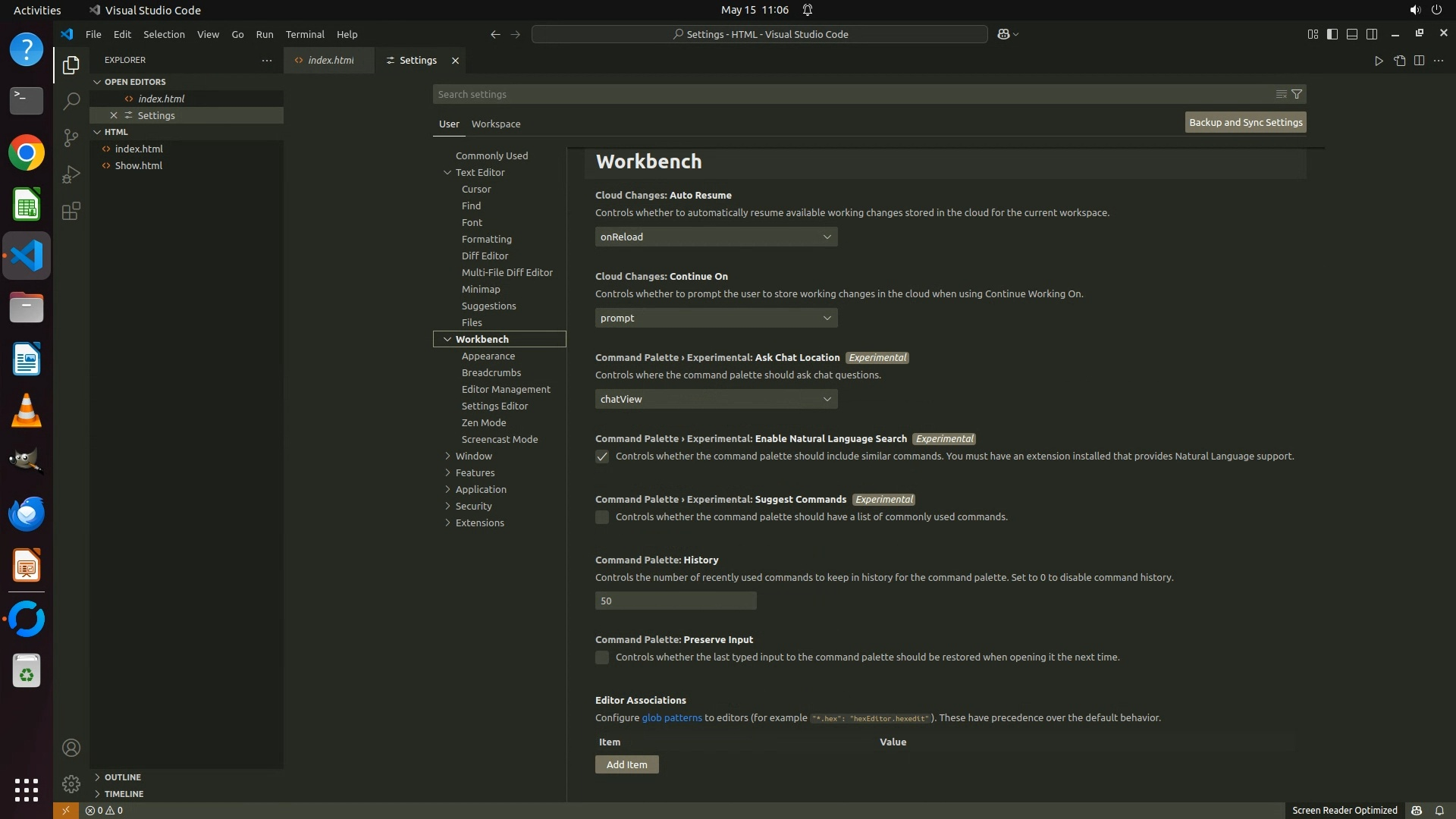Open the Search view in activity bar
The height and width of the screenshot is (819, 1456).
[x=71, y=101]
